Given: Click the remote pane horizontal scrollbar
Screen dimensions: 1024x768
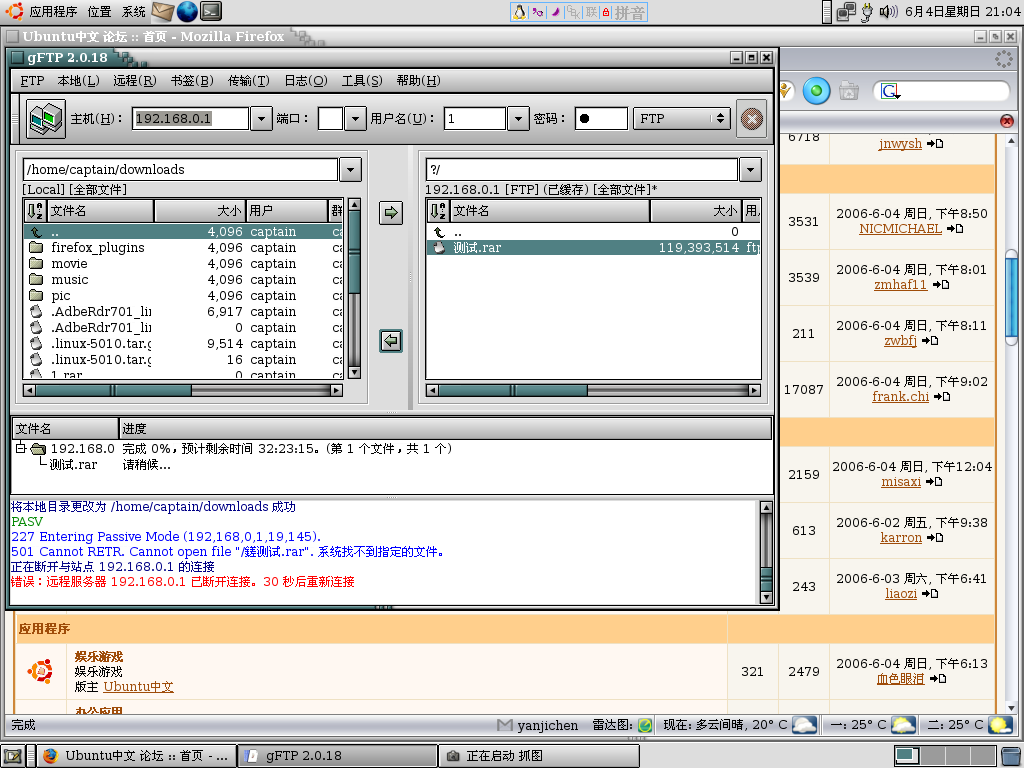Looking at the screenshot, I should (593, 391).
